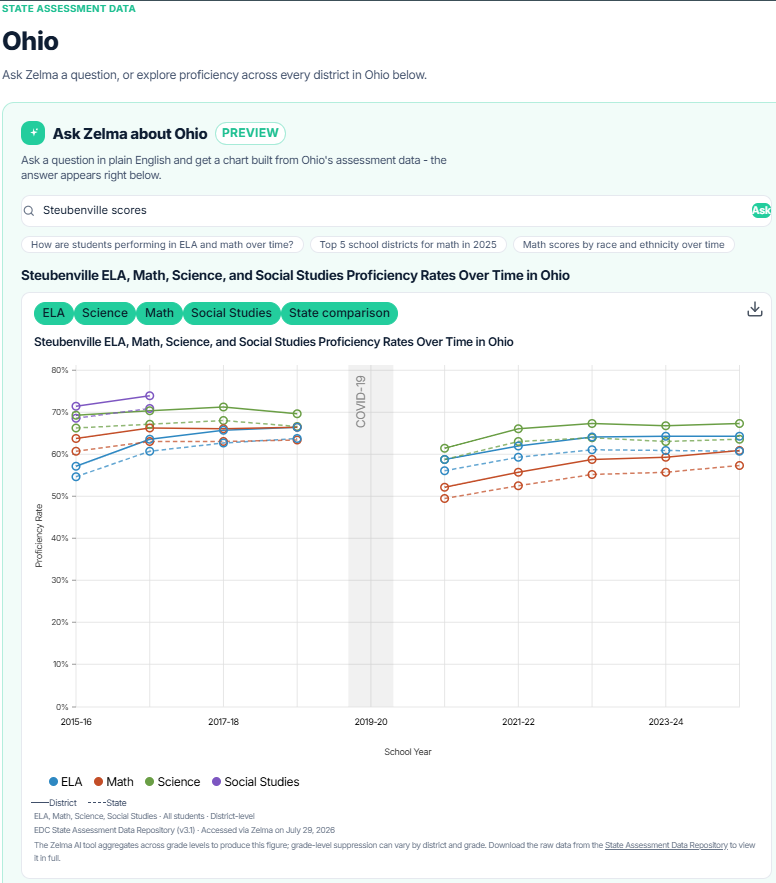Click the Science green legend dot

(150, 782)
